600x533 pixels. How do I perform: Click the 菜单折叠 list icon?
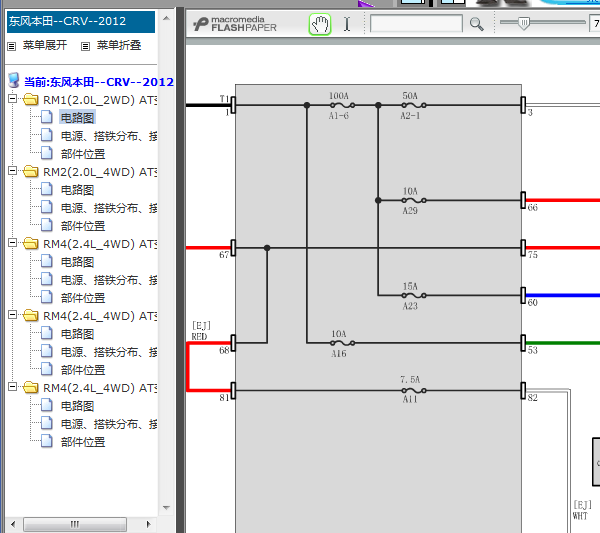85,46
